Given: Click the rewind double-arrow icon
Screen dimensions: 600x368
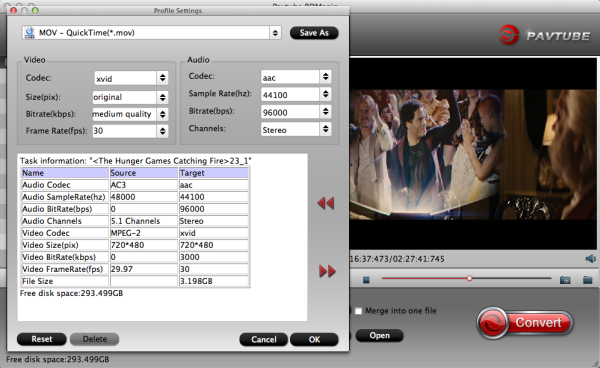Looking at the screenshot, I should click(x=326, y=203).
